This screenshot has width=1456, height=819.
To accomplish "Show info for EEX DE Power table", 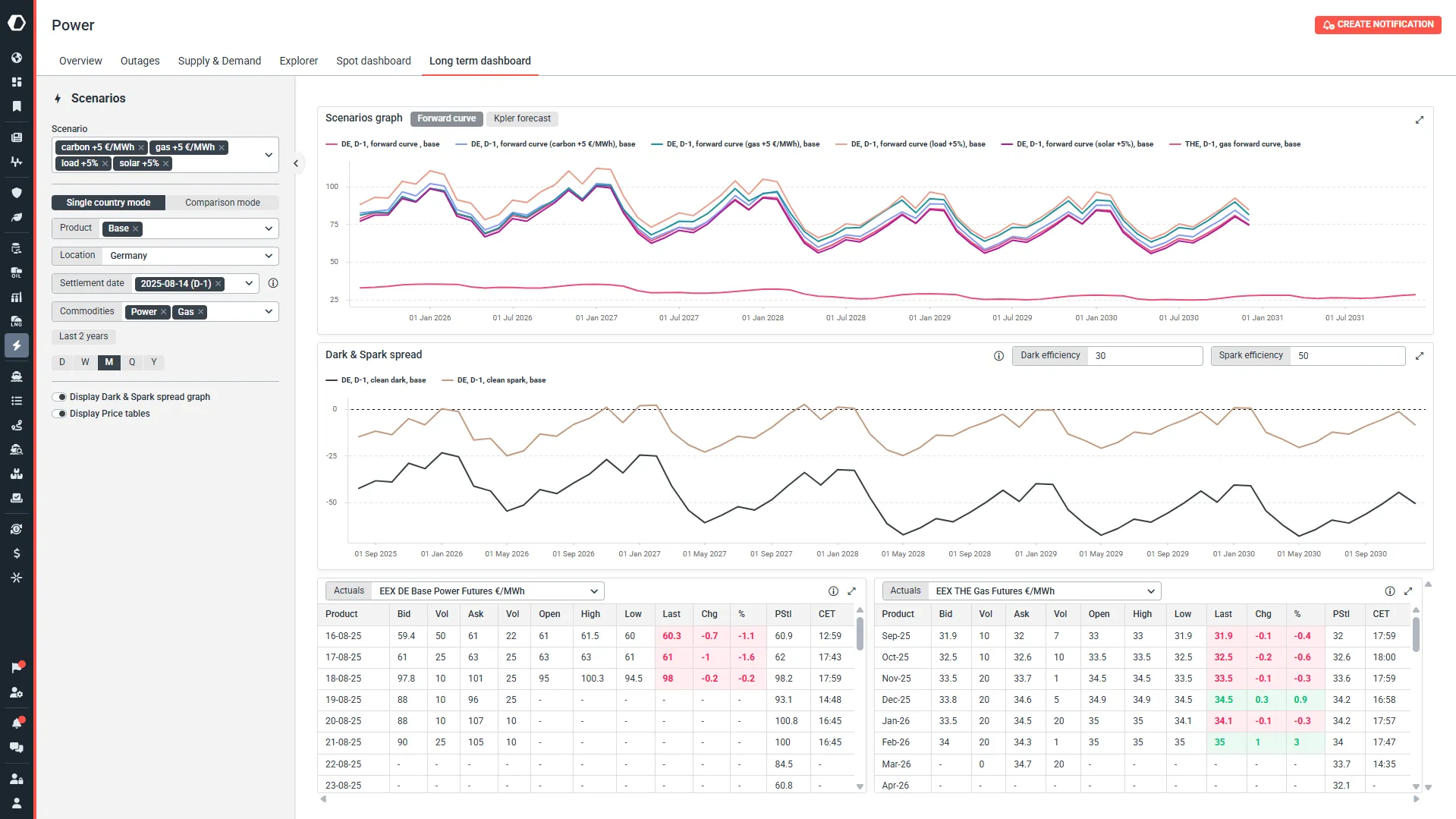I will [x=833, y=591].
